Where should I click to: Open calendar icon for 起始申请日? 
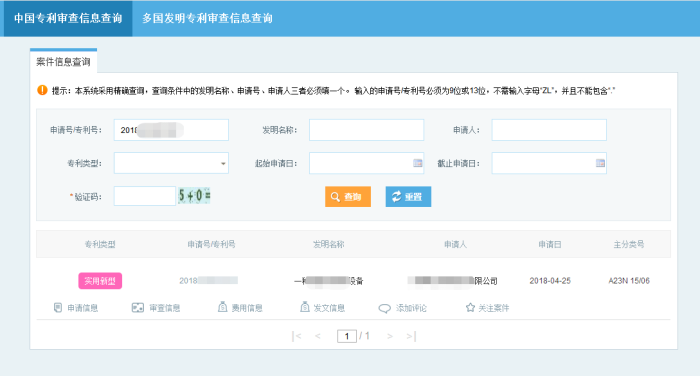tap(417, 163)
